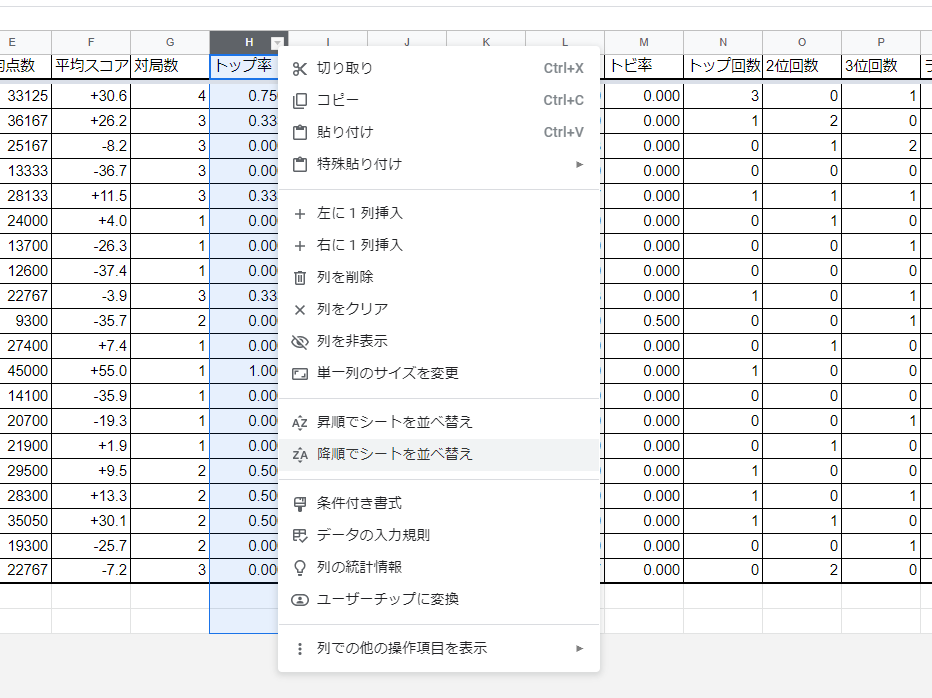Sort sheet descending with 降順でシートを並べ替え
Screen dimensions: 932x698
[x=439, y=454]
